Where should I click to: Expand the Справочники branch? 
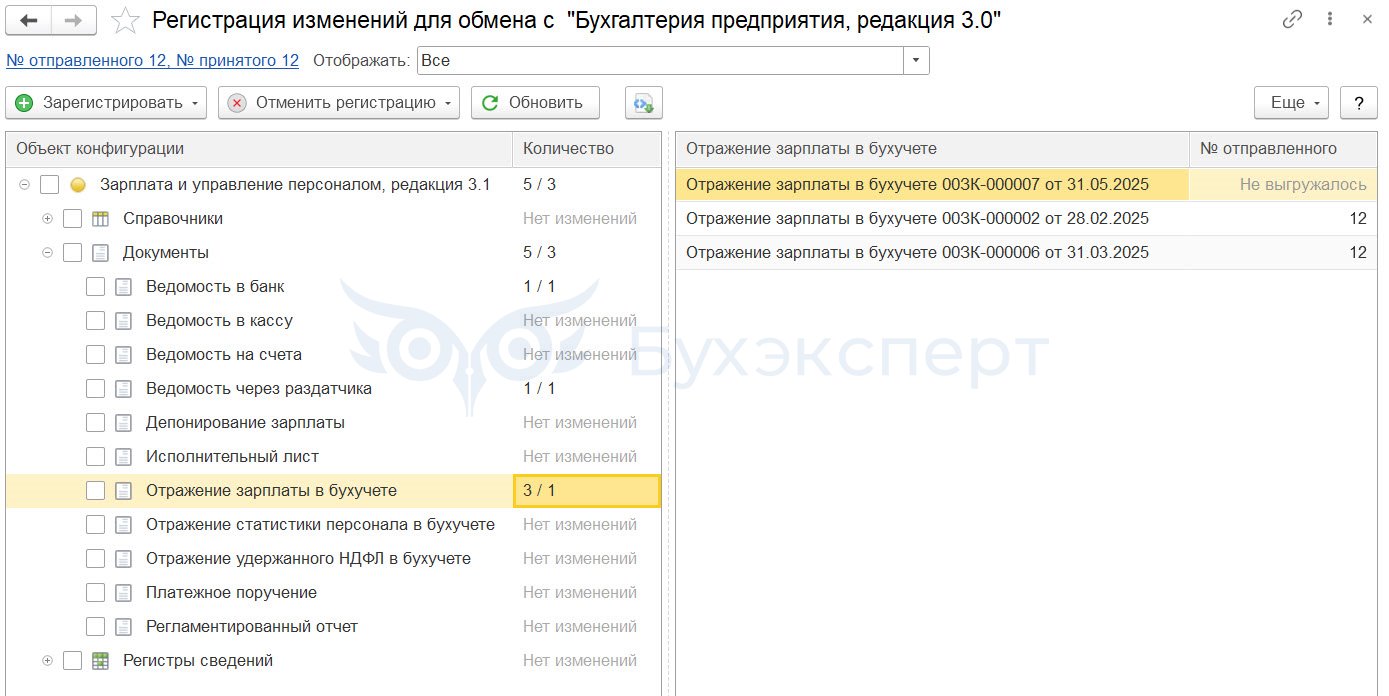coord(47,219)
